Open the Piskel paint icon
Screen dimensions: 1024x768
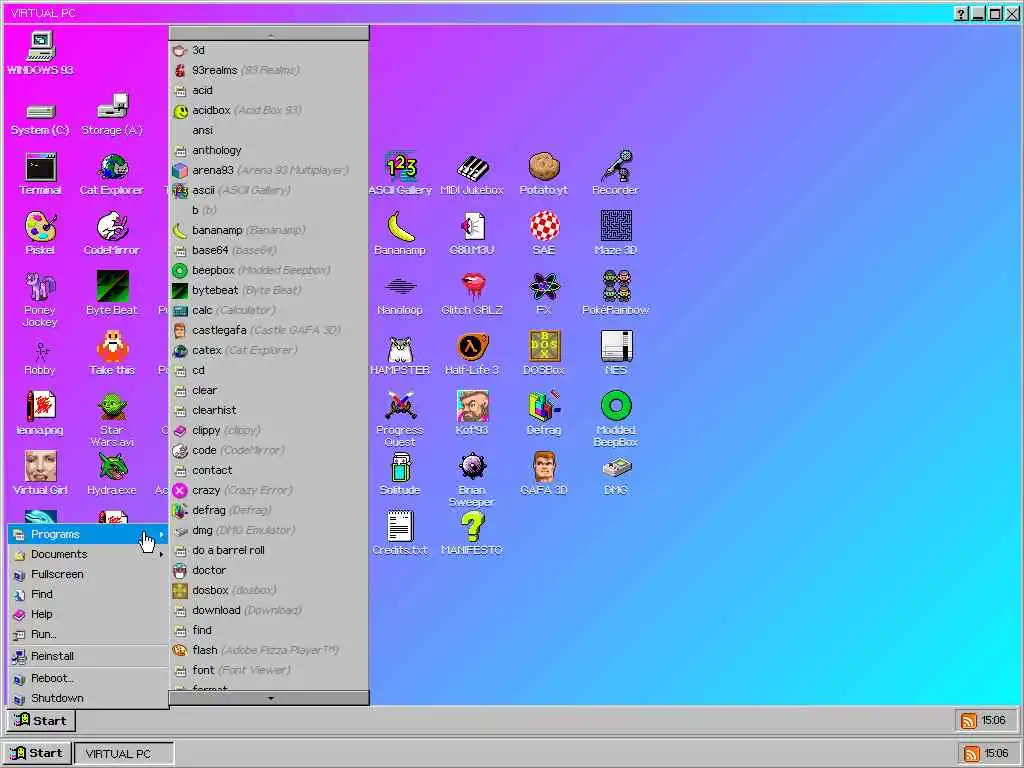pyautogui.click(x=40, y=234)
